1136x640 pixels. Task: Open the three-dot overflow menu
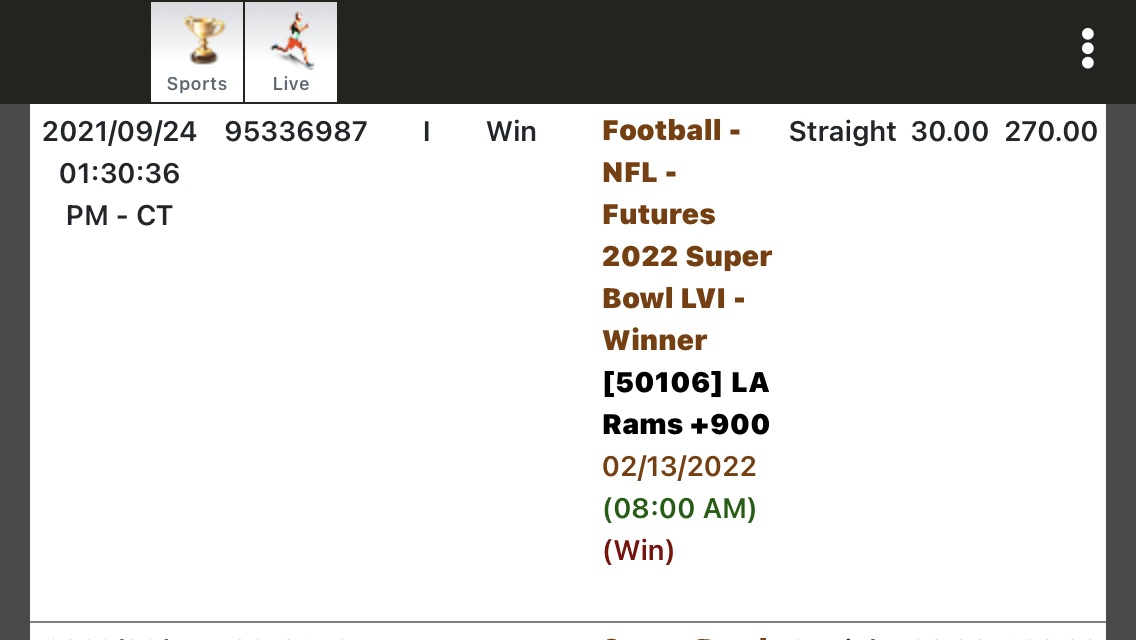point(1087,49)
